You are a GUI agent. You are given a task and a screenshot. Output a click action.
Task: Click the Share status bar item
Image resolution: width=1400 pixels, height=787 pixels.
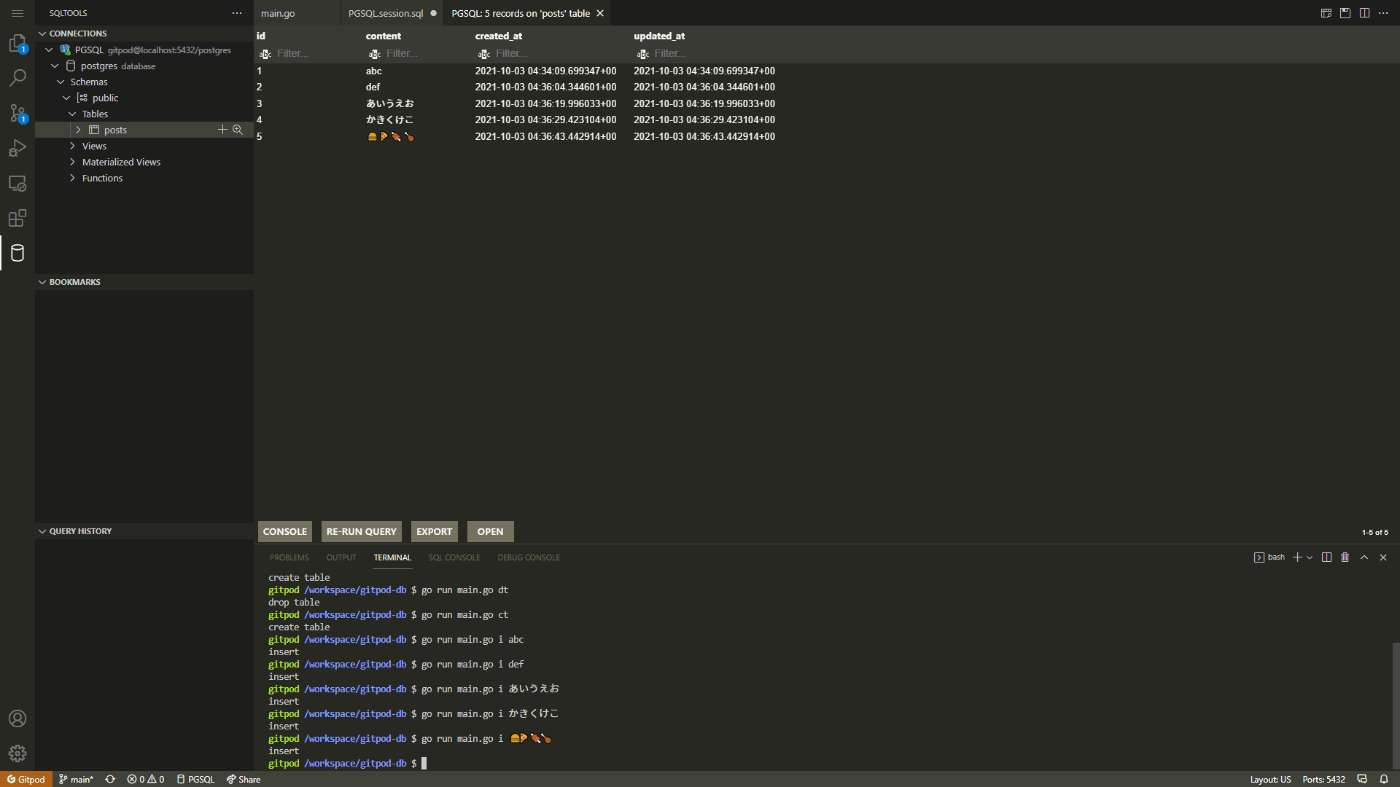coord(243,779)
